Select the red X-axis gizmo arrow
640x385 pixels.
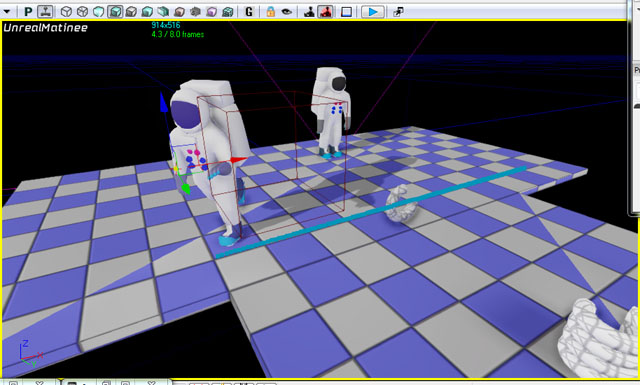239,160
